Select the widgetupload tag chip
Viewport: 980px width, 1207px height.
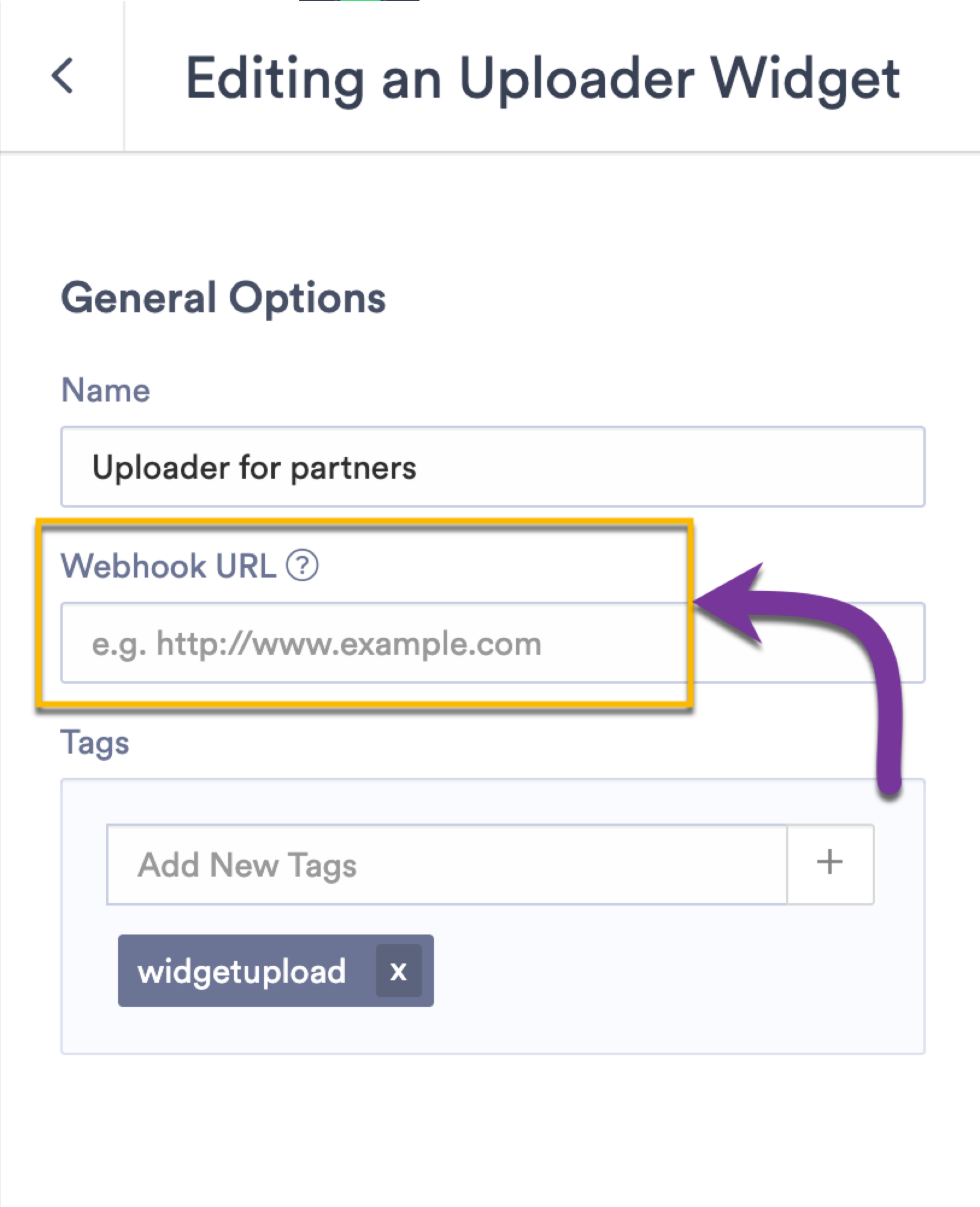pos(241,971)
